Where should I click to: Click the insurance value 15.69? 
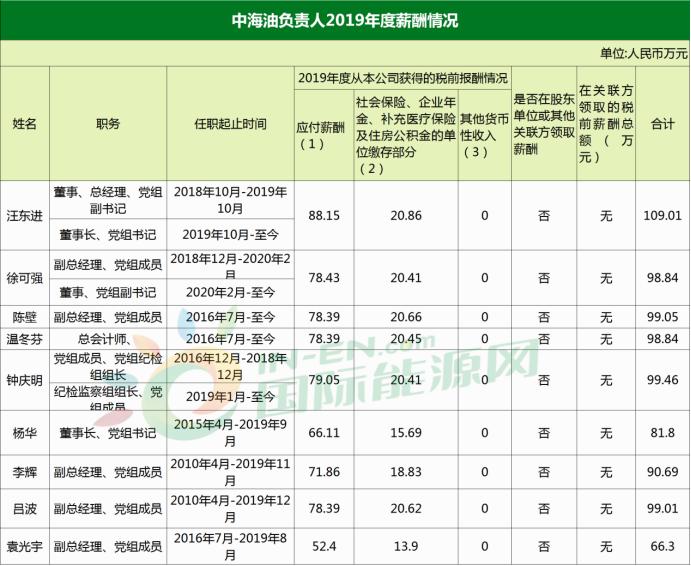pos(406,433)
